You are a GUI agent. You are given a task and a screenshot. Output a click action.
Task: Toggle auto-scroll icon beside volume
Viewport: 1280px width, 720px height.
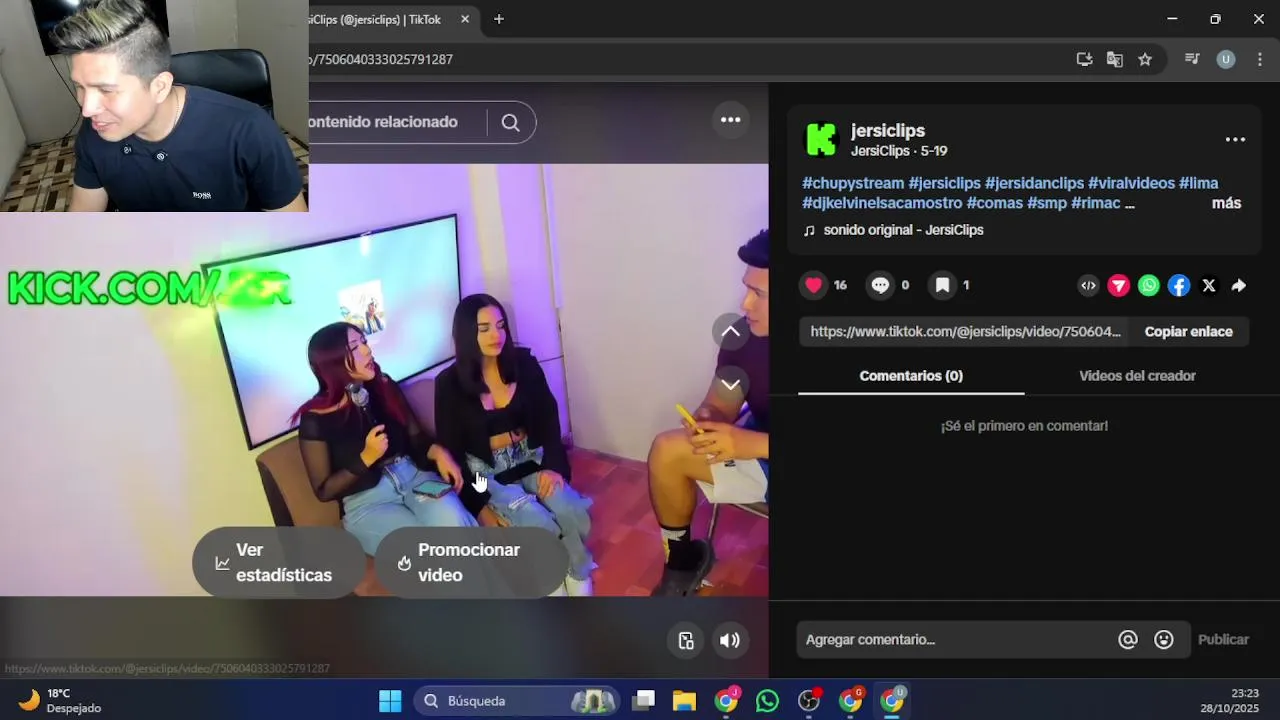[686, 641]
